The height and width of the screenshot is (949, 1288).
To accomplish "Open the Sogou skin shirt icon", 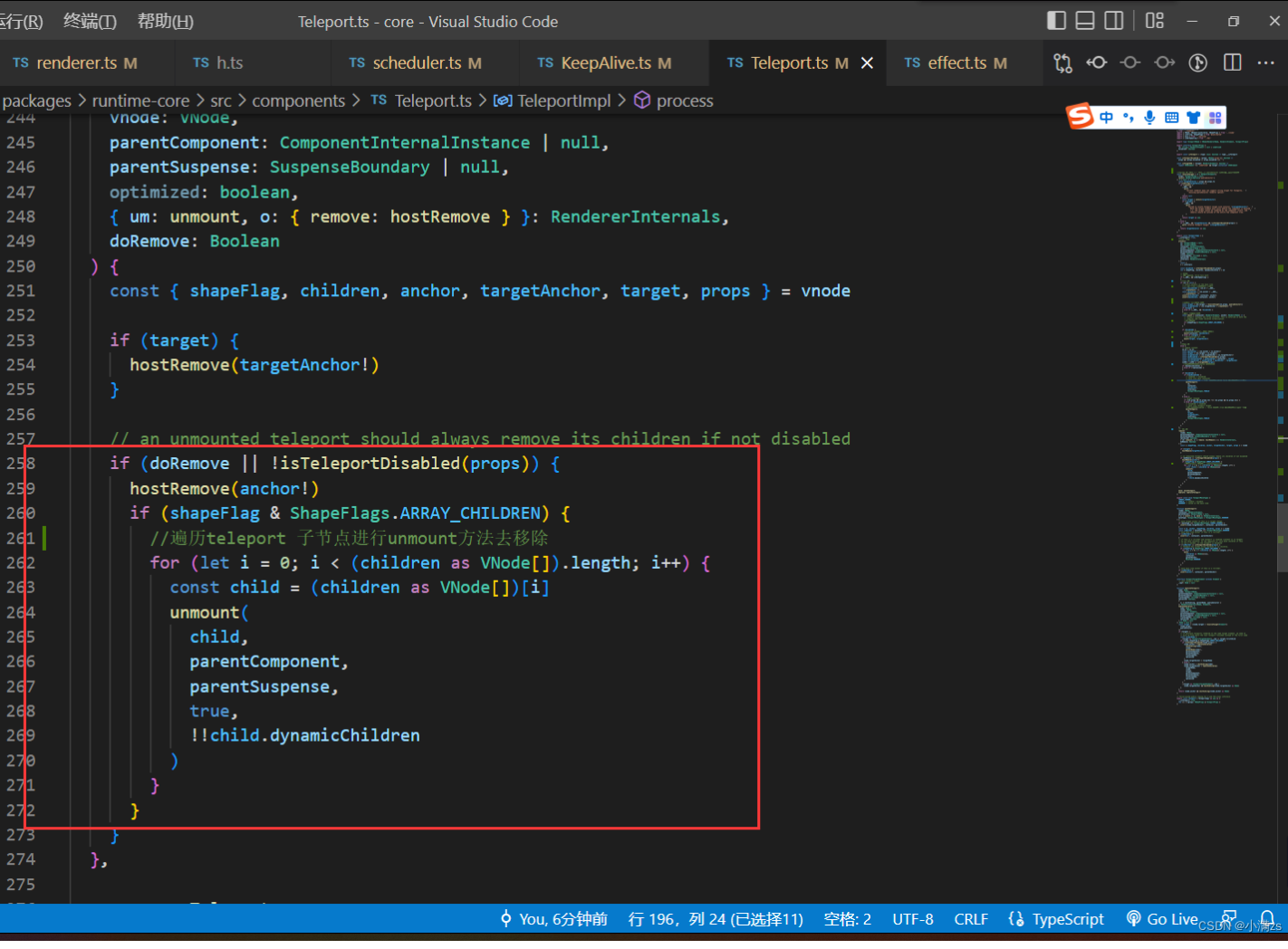I will pos(1193,118).
